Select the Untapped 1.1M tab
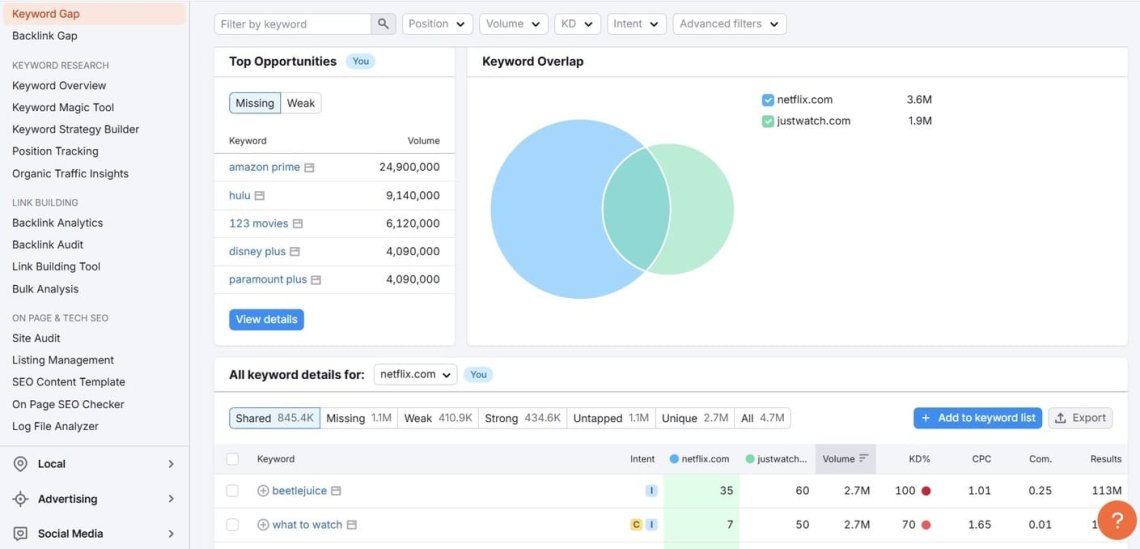Screen dimensions: 1140x549 611,418
